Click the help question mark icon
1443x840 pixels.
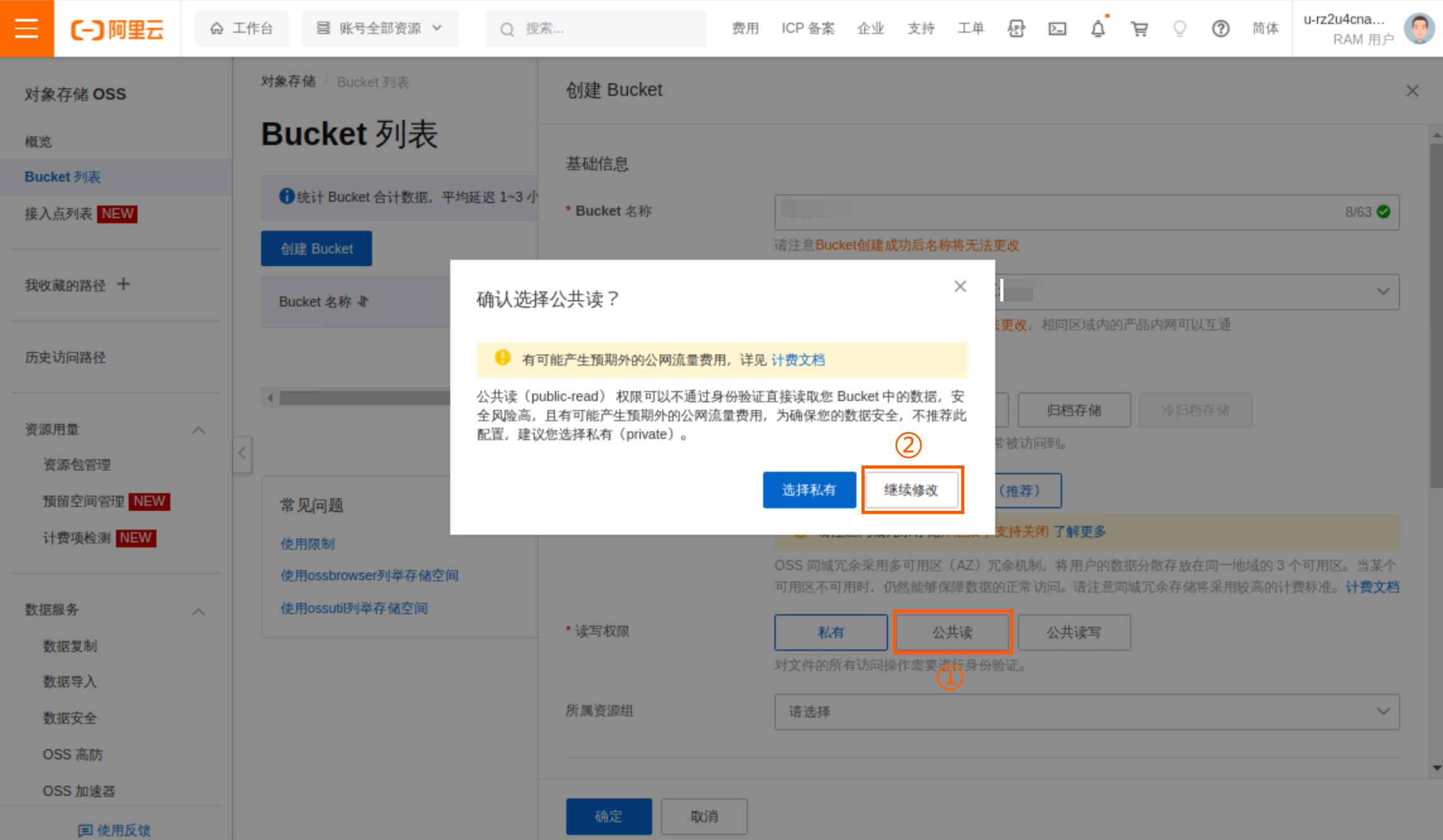1220,28
